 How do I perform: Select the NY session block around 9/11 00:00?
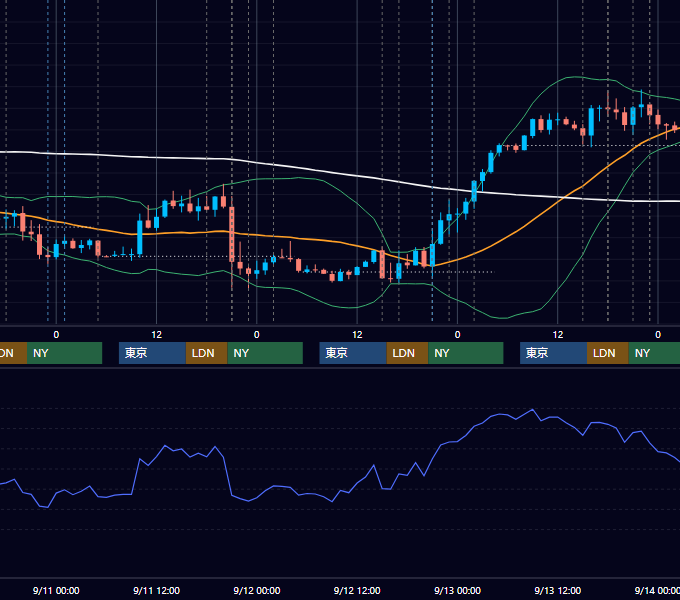pos(64,353)
